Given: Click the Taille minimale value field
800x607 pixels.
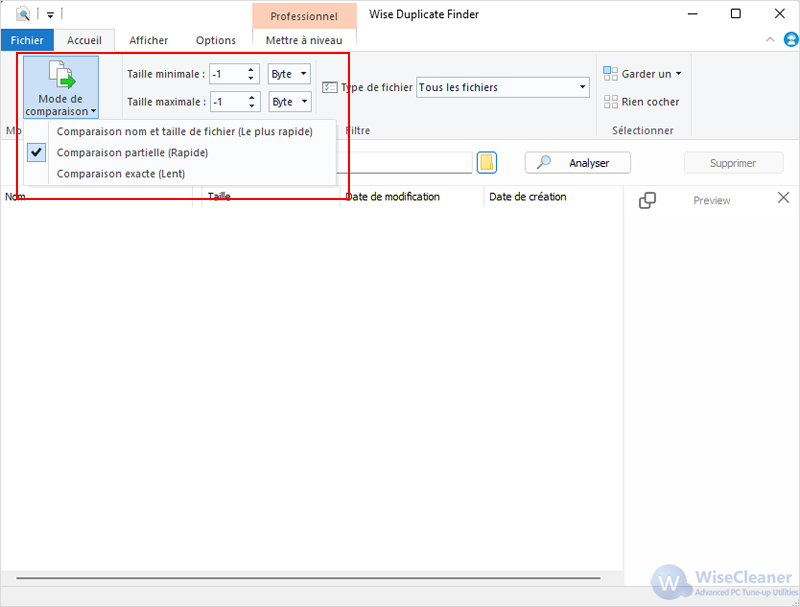Looking at the screenshot, I should point(228,74).
